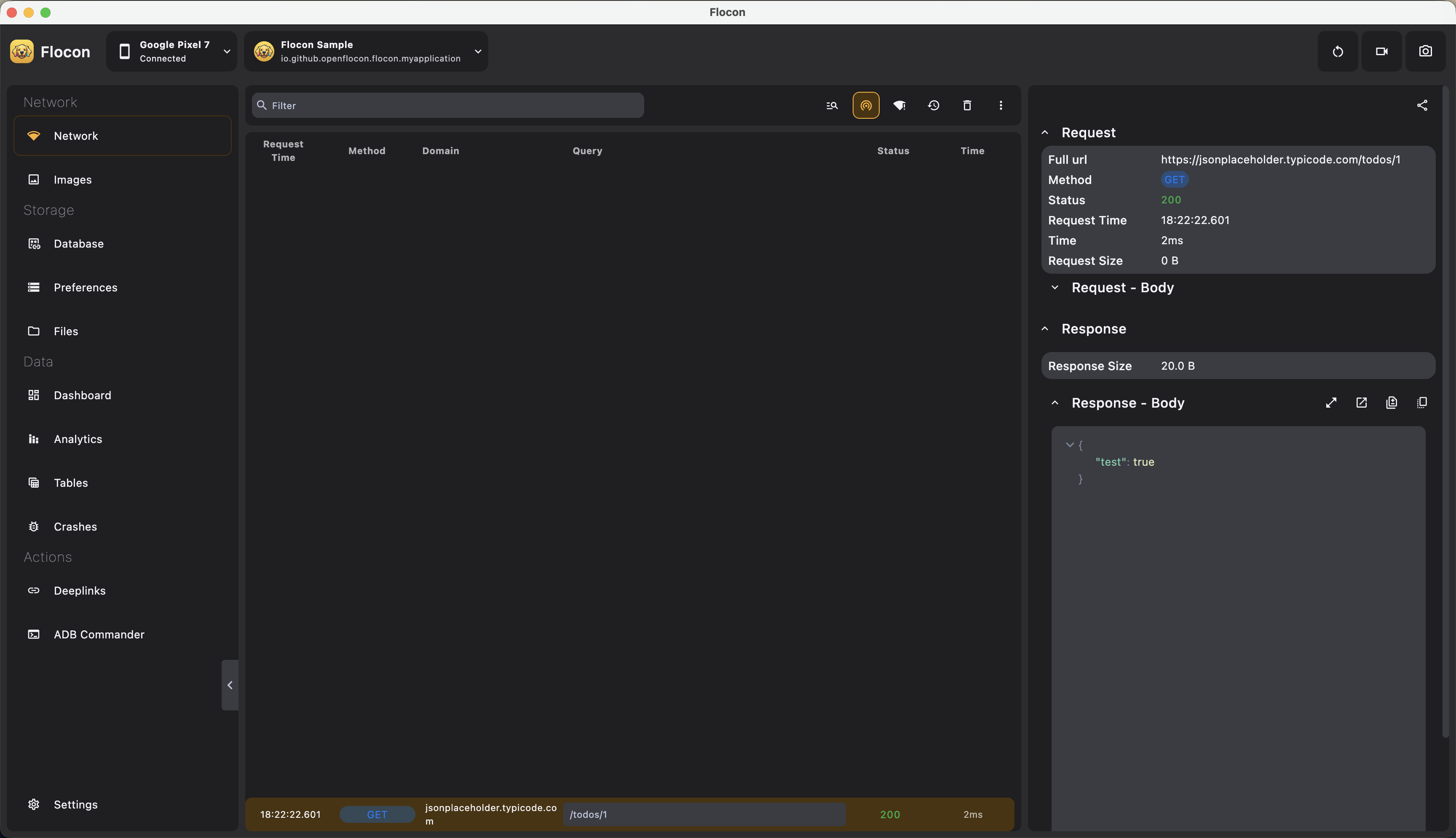Open the Database section

pos(123,243)
